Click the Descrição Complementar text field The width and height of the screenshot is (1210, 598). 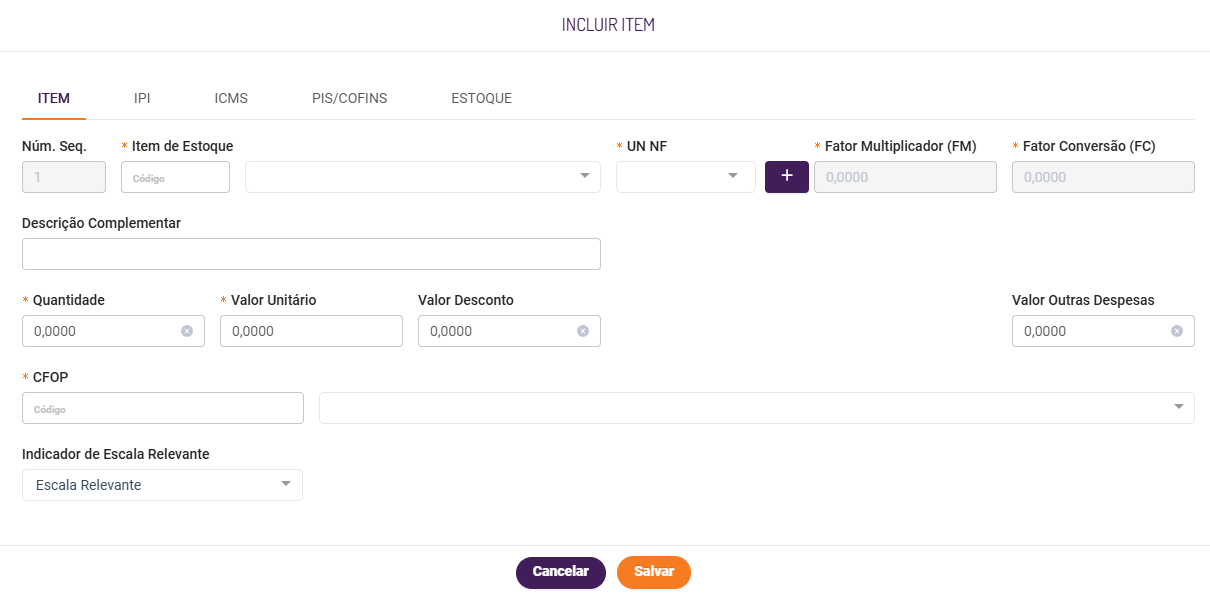click(x=311, y=254)
